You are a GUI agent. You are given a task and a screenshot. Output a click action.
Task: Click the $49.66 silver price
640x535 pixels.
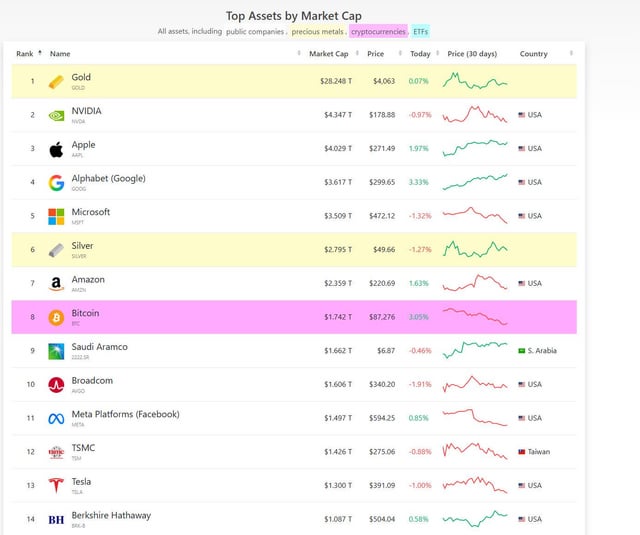(384, 250)
